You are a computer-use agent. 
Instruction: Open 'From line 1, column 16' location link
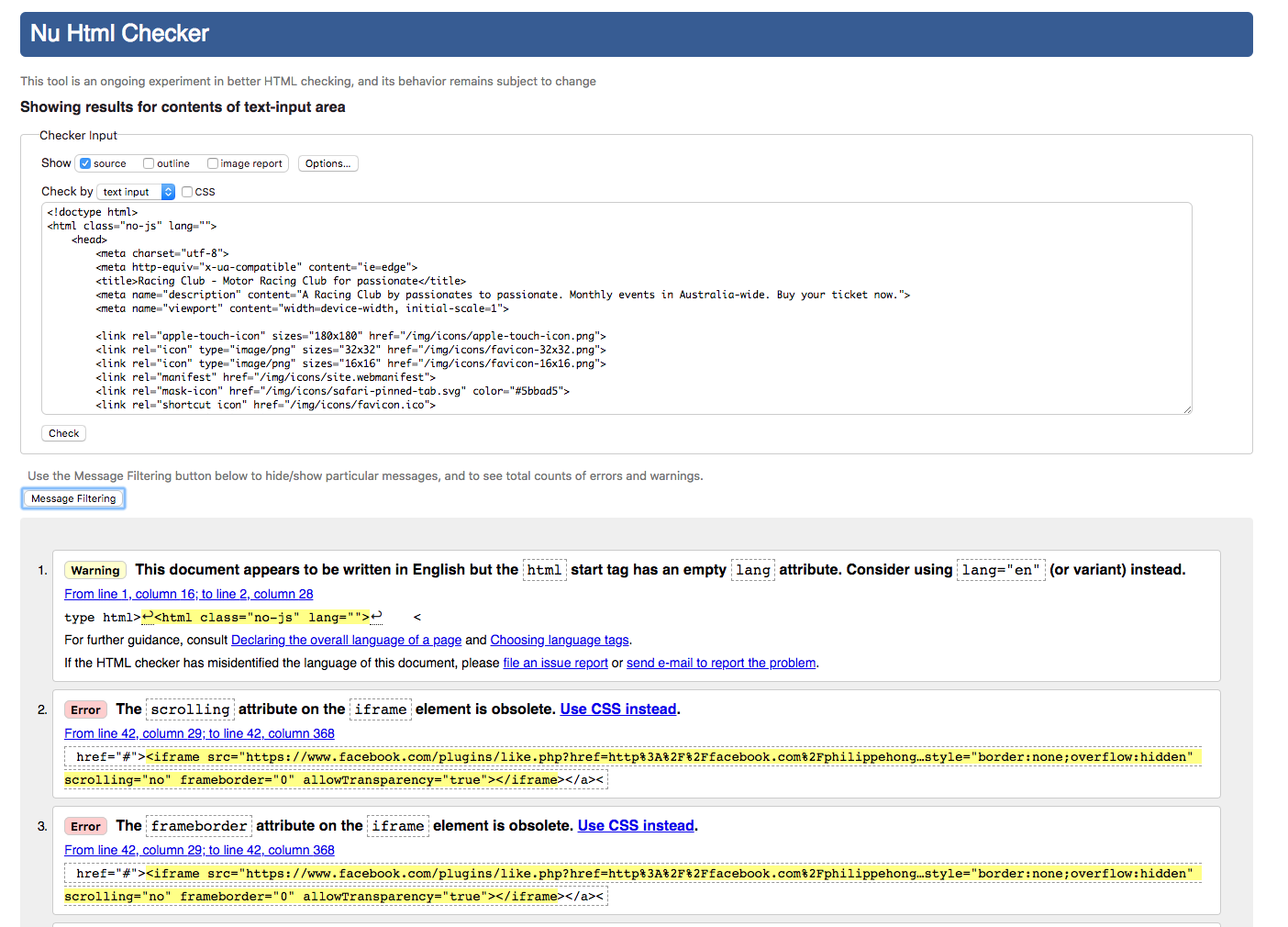189,594
